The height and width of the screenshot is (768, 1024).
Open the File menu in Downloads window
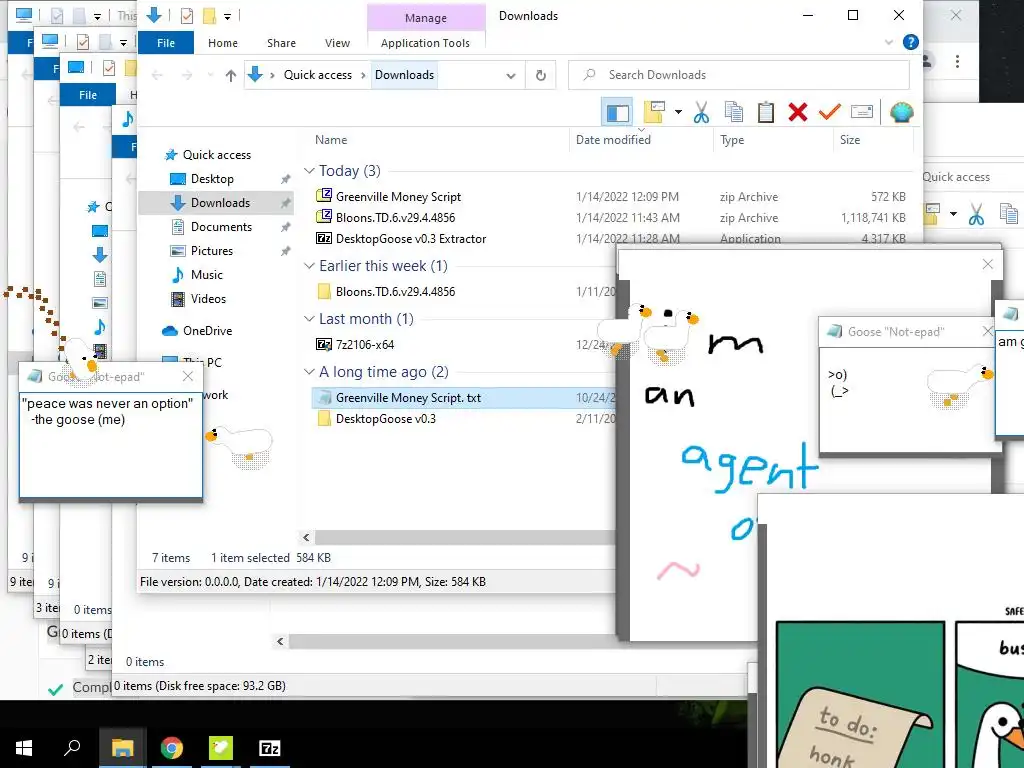166,42
